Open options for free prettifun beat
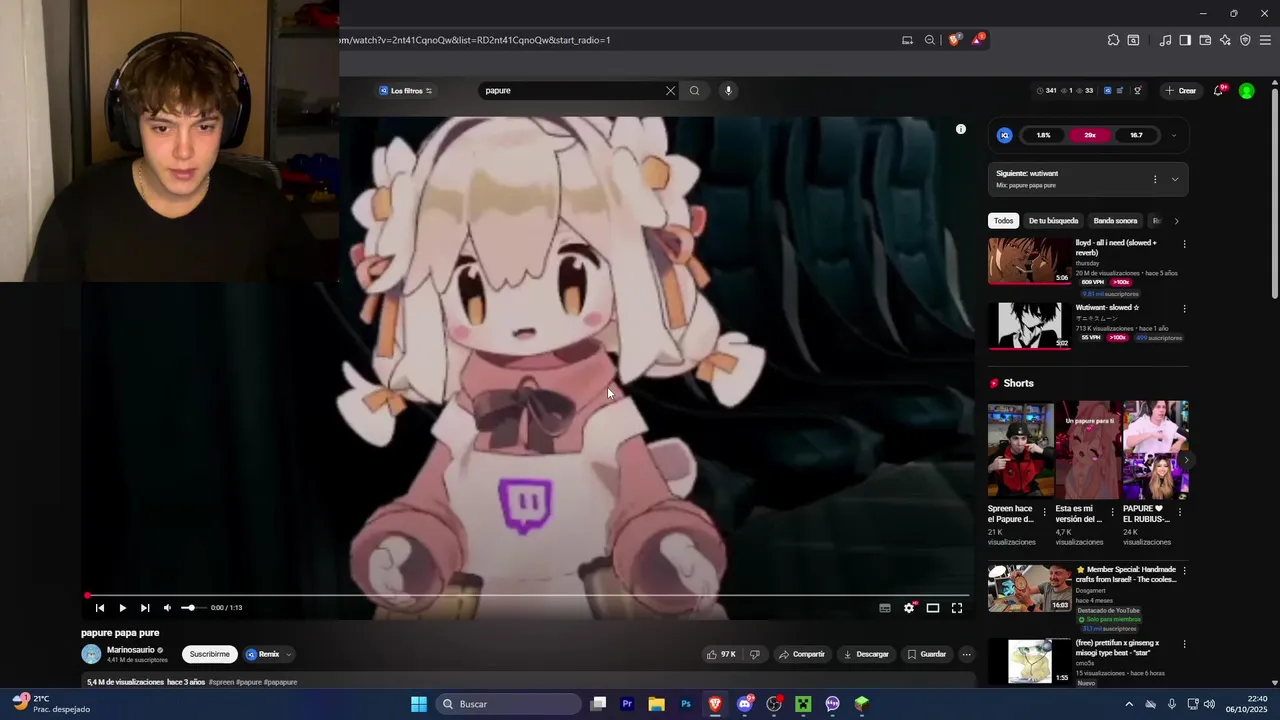1280x720 pixels. [1184, 645]
